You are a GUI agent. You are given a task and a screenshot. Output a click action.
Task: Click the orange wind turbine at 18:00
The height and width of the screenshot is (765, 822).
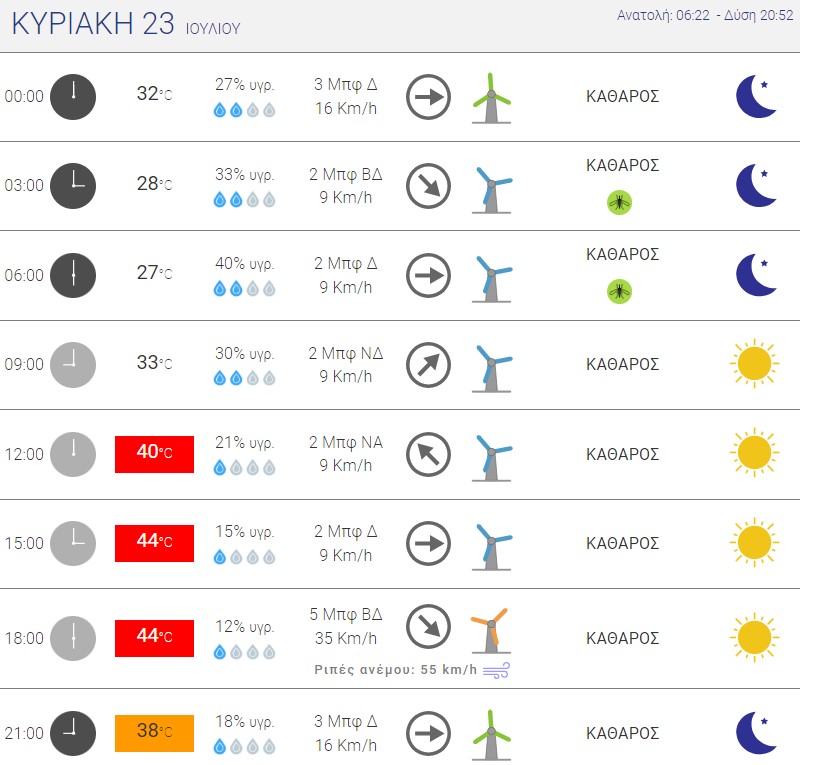pyautogui.click(x=491, y=631)
